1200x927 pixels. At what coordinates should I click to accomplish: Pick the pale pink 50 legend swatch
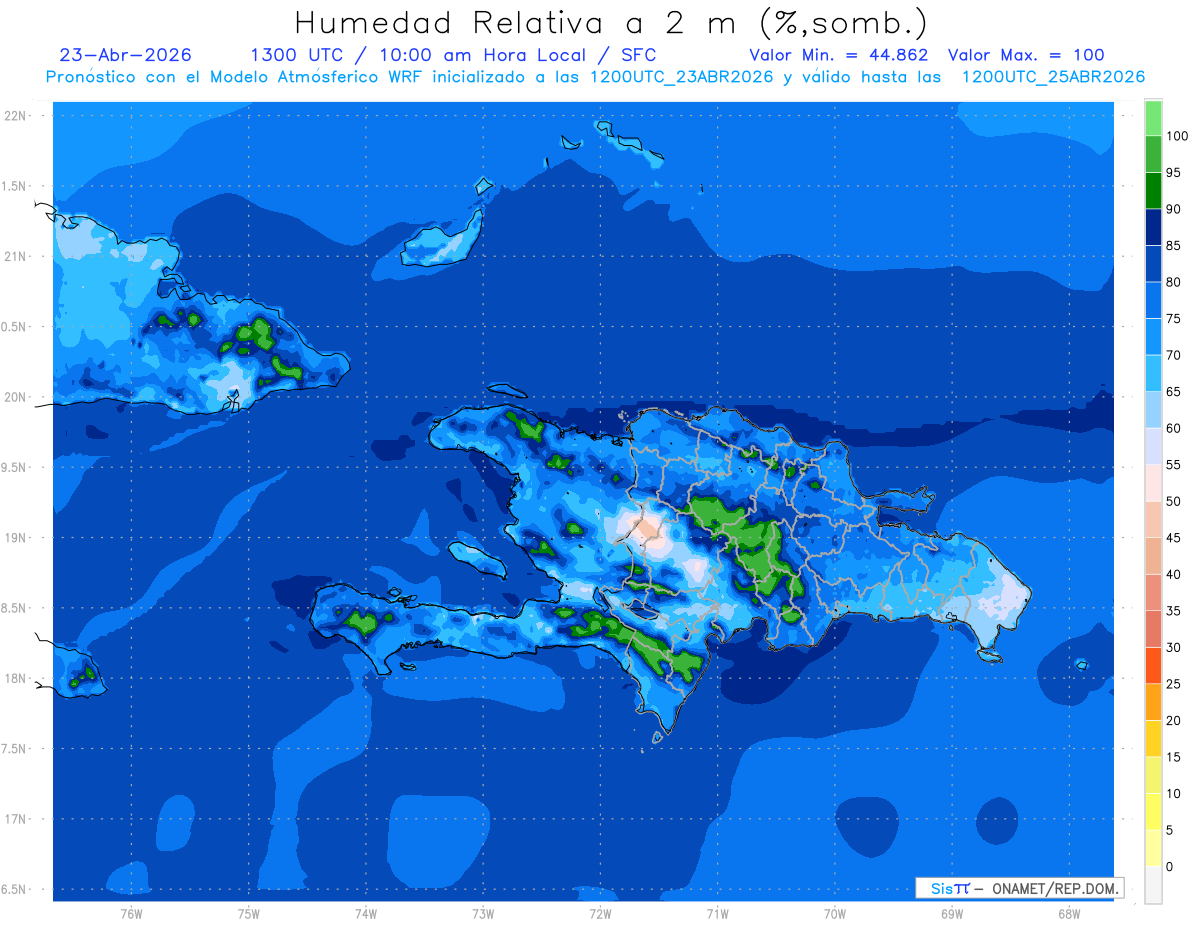point(1153,483)
